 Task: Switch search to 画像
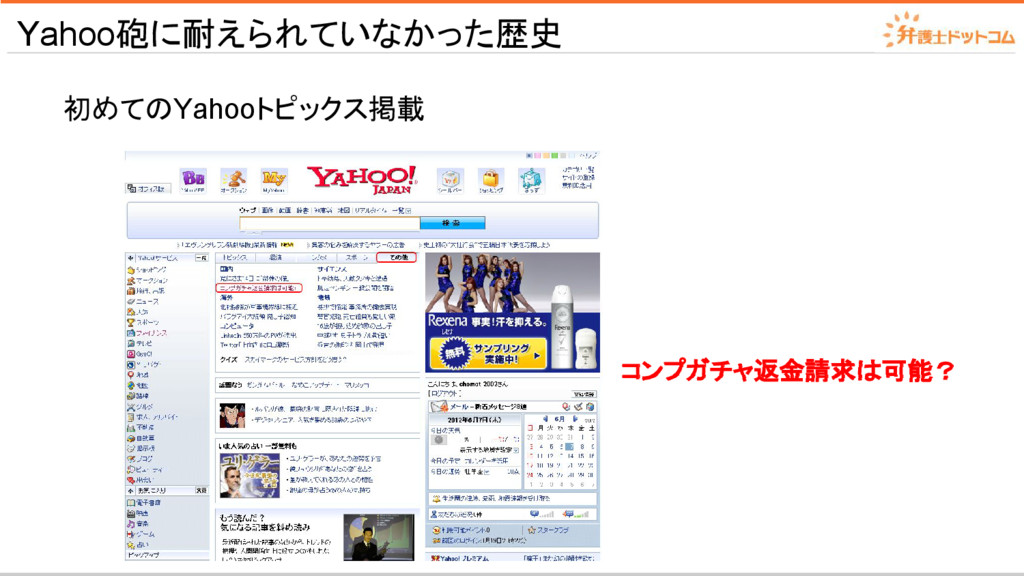tap(268, 211)
